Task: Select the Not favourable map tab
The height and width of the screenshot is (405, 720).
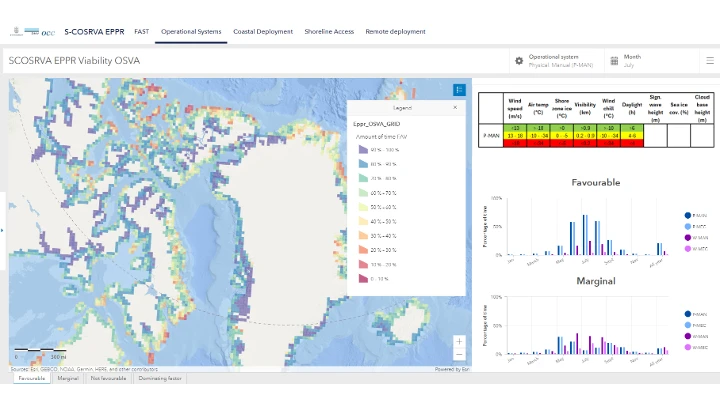Action: pyautogui.click(x=108, y=379)
